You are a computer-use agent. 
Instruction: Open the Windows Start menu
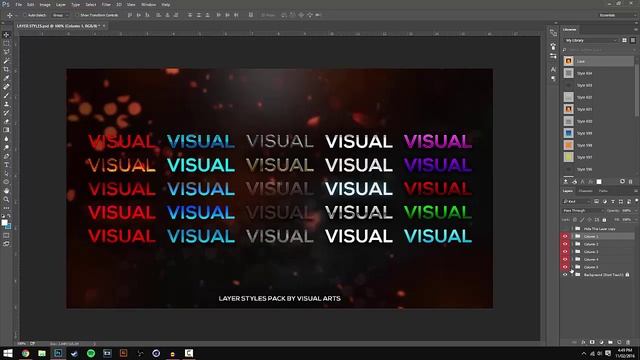tap(8, 353)
